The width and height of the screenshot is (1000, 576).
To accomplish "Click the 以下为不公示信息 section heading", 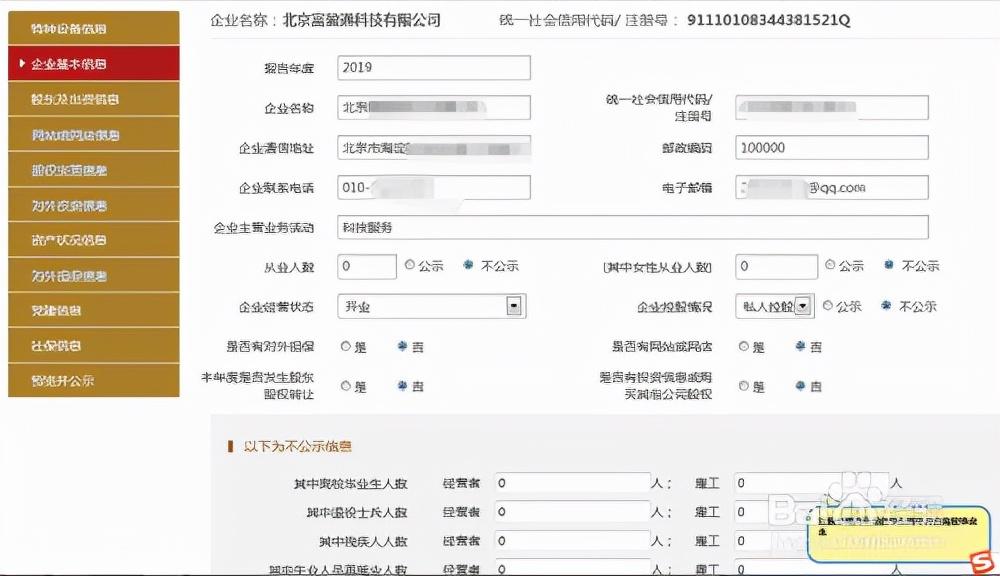I will pos(297,447).
